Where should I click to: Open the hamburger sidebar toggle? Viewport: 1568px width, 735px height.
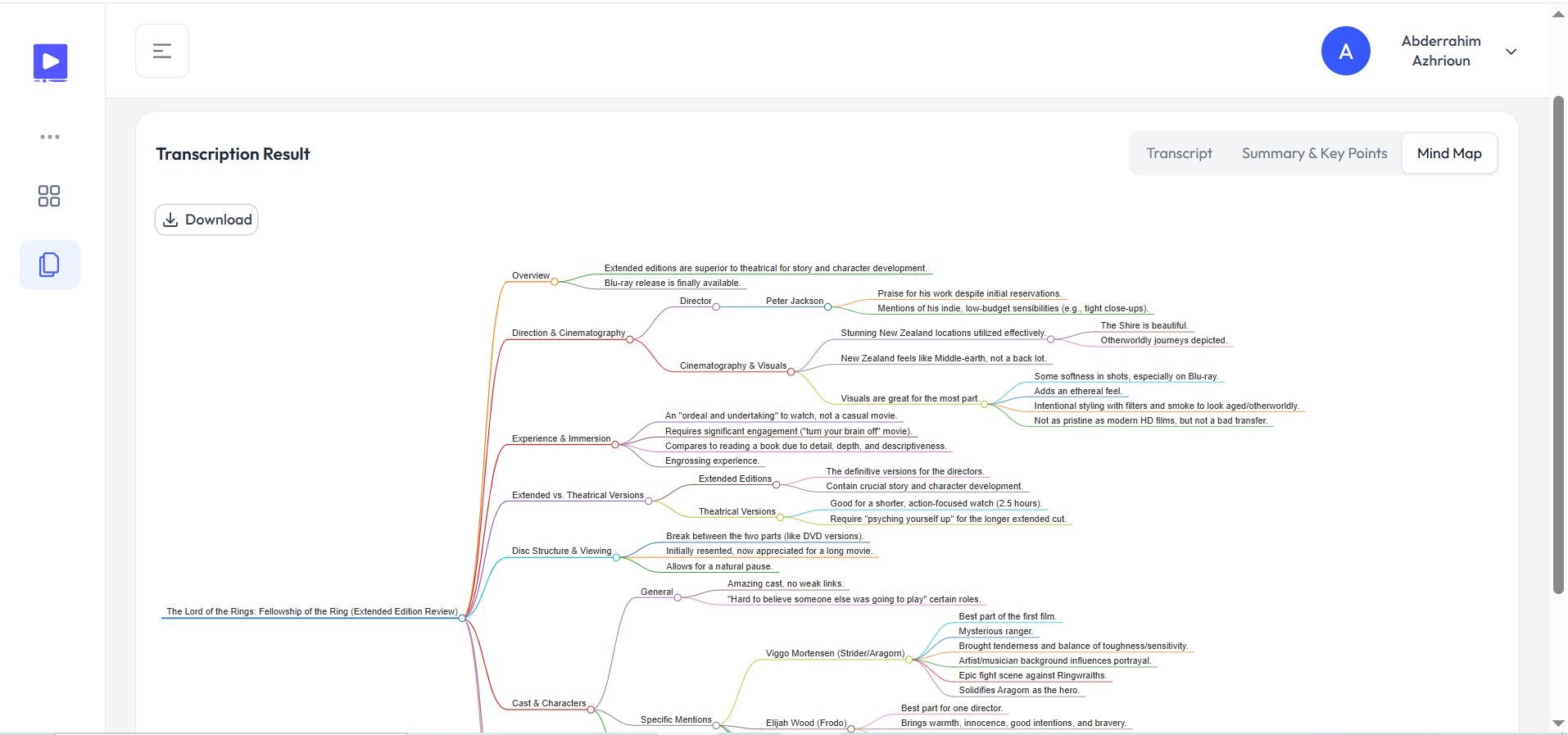[x=162, y=51]
